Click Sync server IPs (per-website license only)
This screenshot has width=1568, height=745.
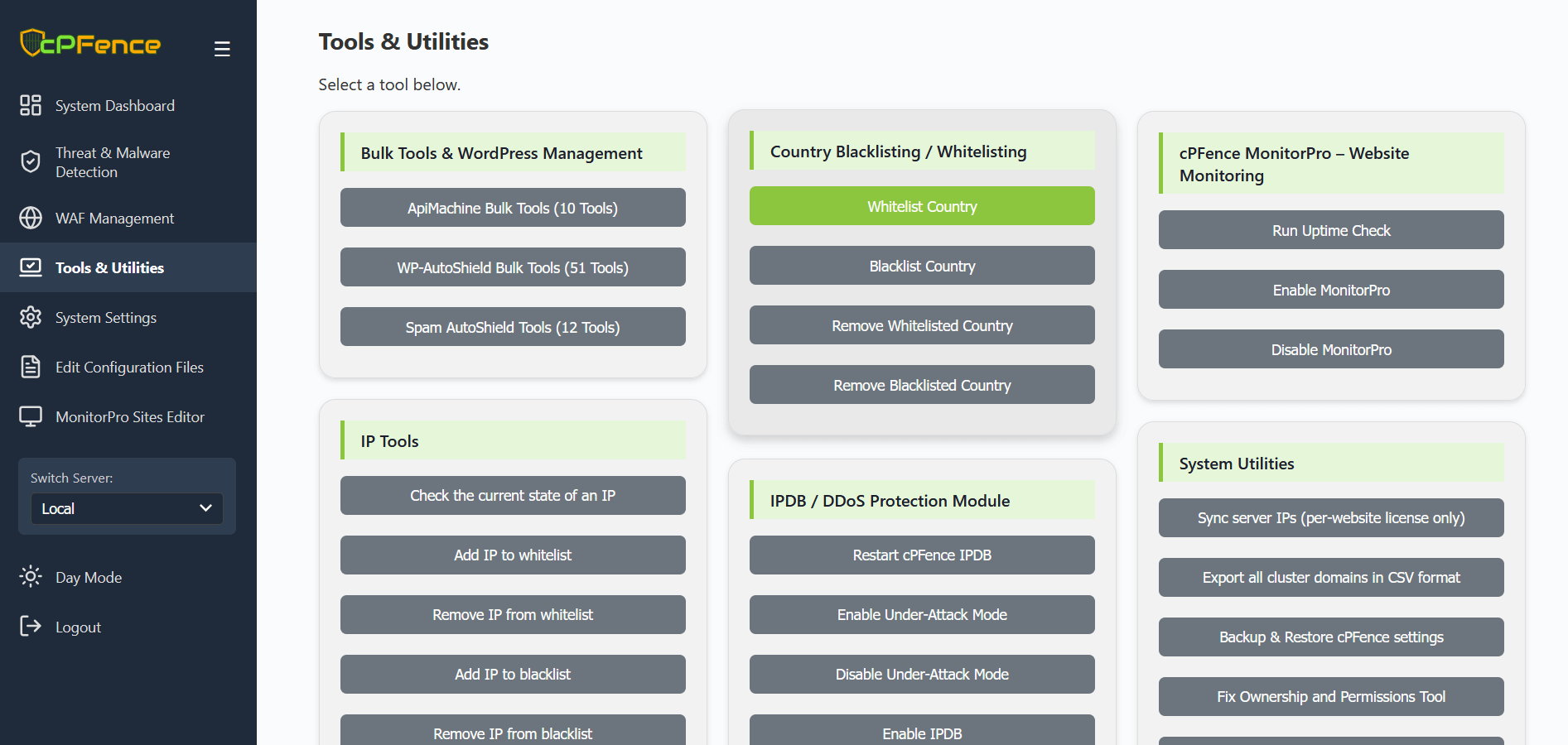(1331, 517)
